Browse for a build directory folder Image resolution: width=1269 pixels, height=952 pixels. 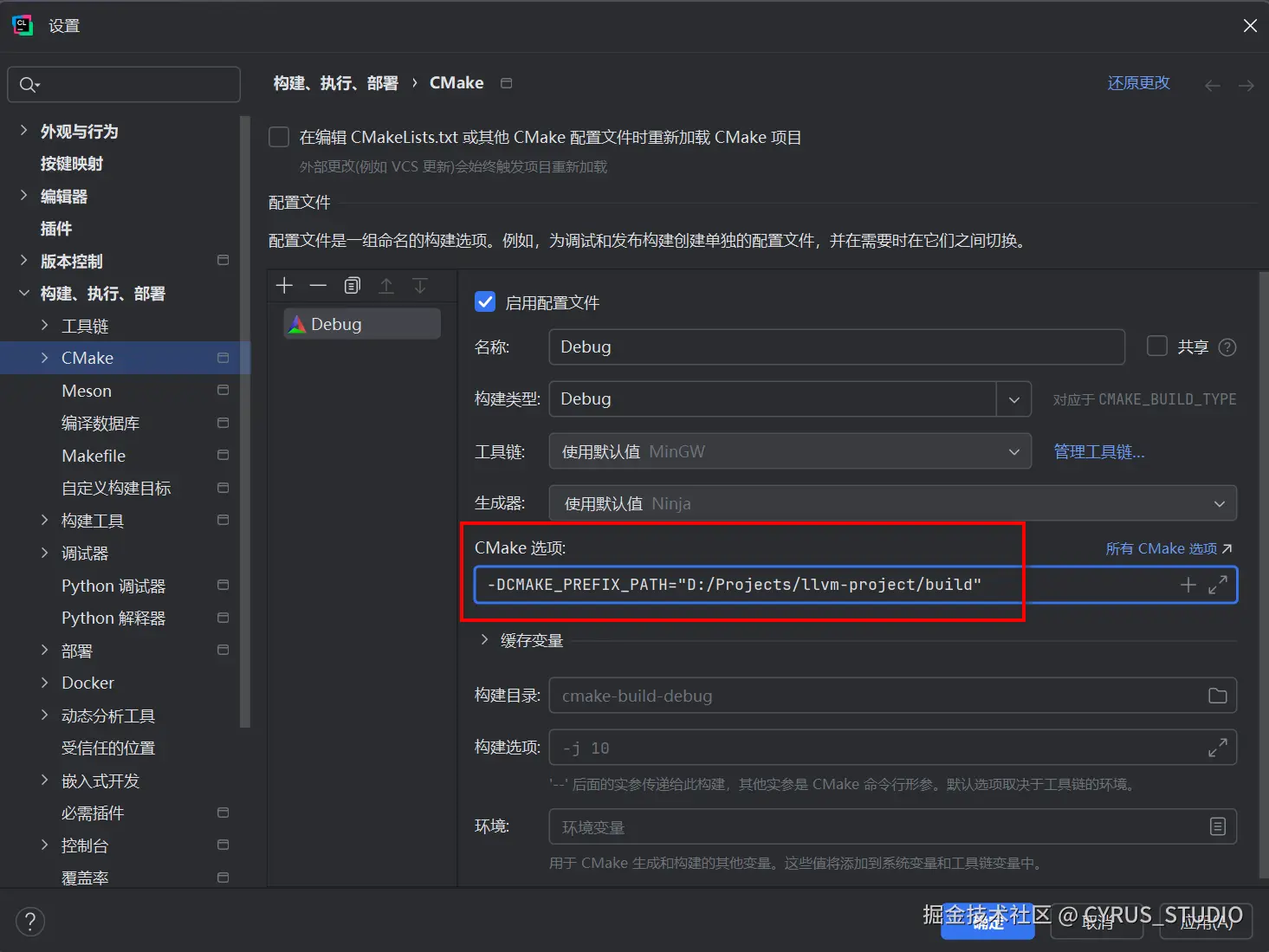(1217, 695)
